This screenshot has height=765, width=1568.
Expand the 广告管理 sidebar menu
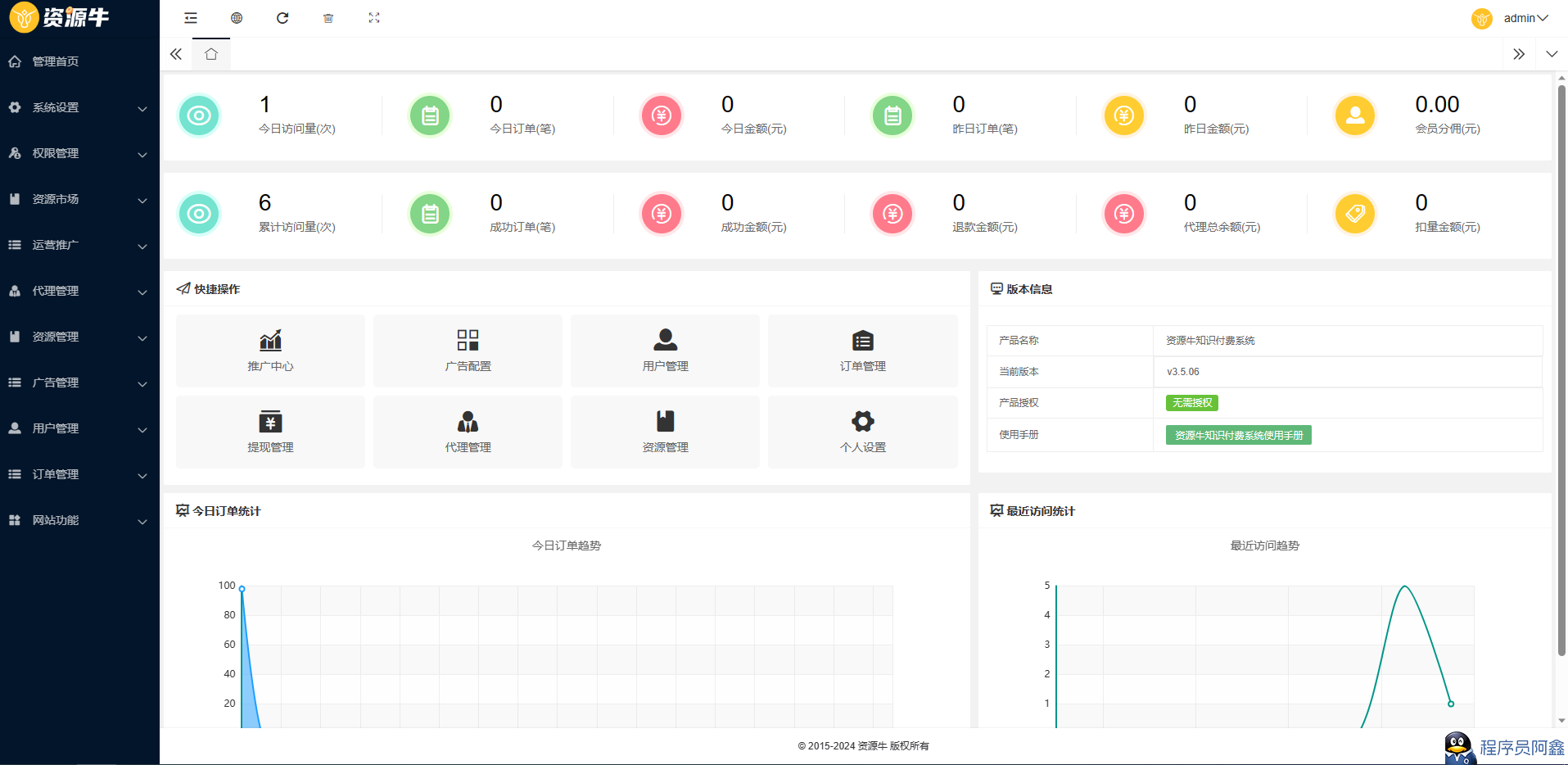click(79, 382)
